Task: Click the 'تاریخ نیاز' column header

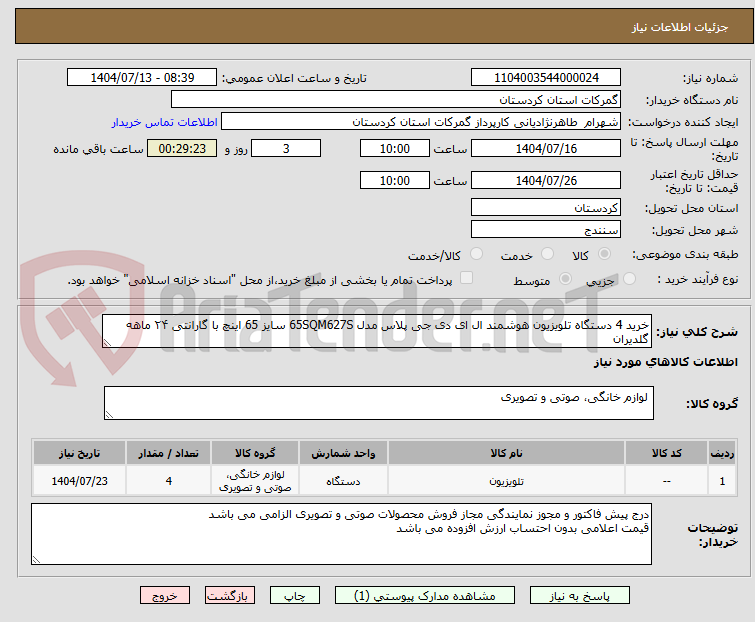Action: click(79, 453)
